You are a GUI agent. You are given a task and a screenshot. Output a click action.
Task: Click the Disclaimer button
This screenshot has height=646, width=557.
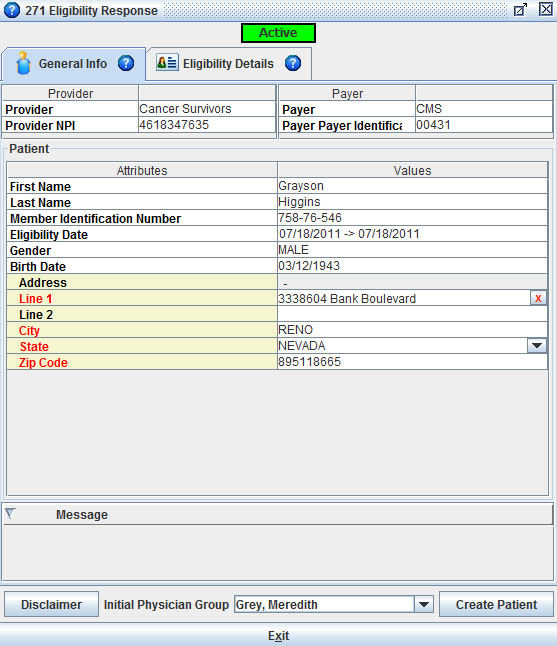coord(51,604)
